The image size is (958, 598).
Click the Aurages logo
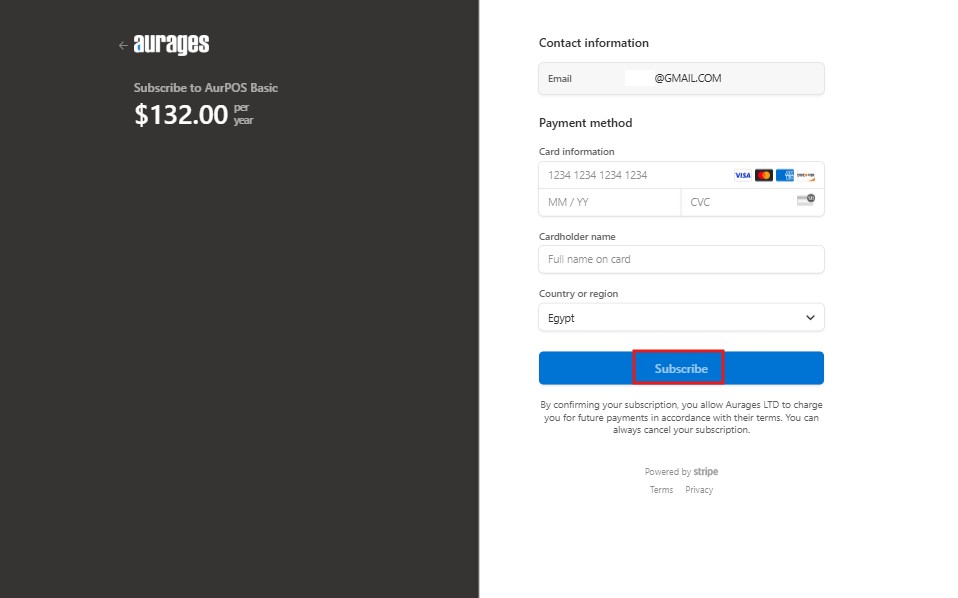click(171, 44)
